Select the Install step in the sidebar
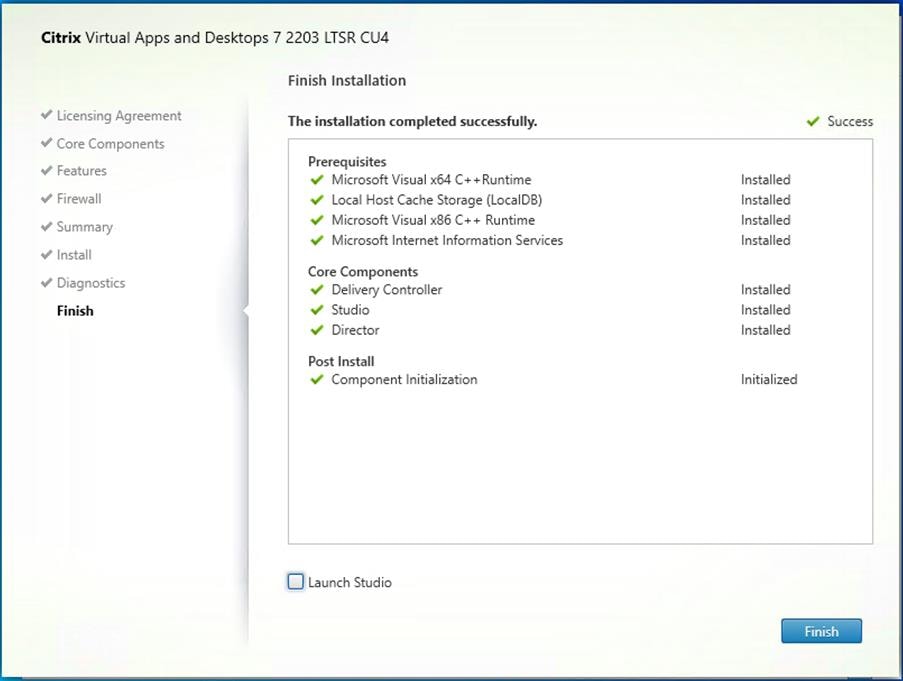 71,254
